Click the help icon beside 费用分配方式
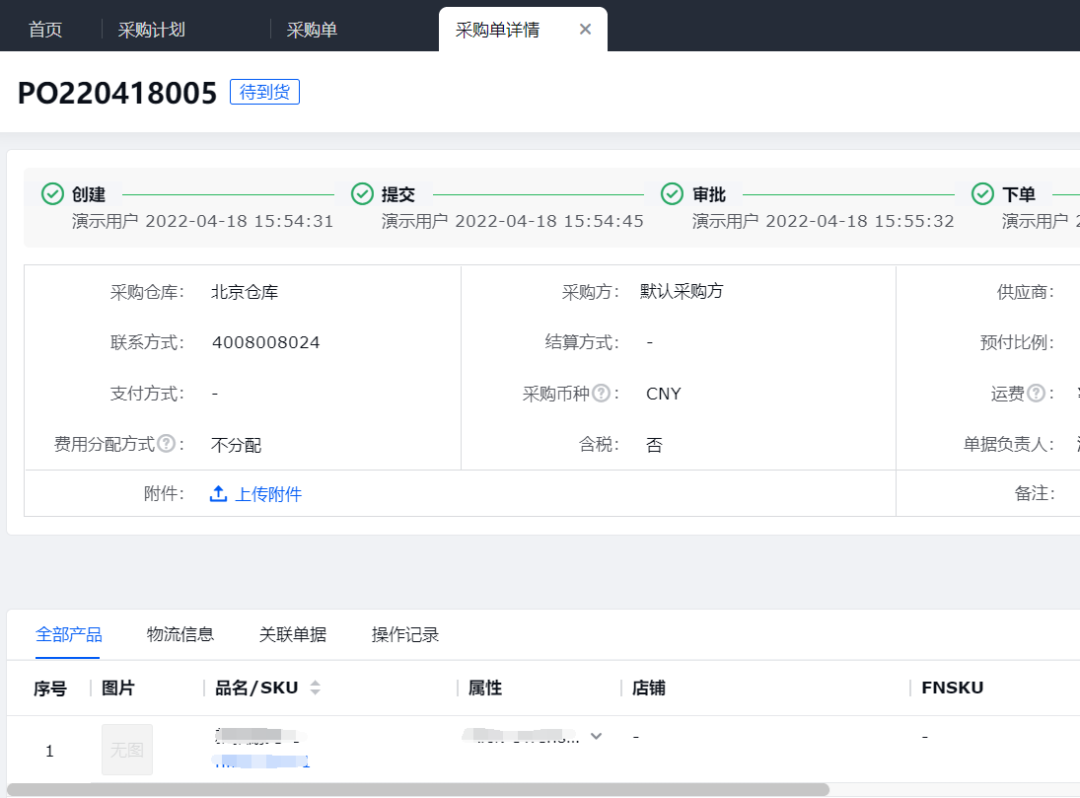1080x798 pixels. 166,444
